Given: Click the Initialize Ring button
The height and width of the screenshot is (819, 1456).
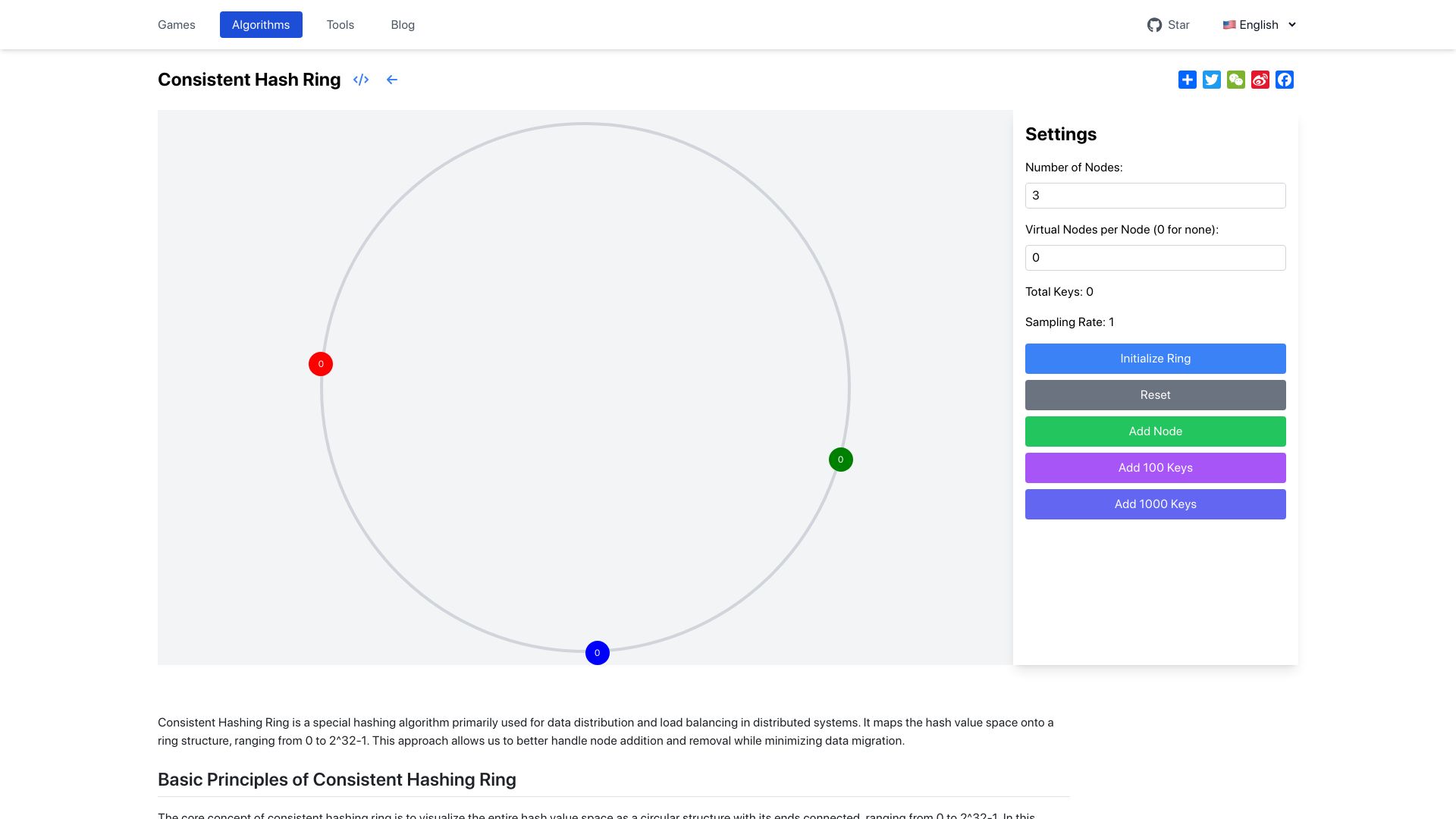Looking at the screenshot, I should click(1156, 359).
